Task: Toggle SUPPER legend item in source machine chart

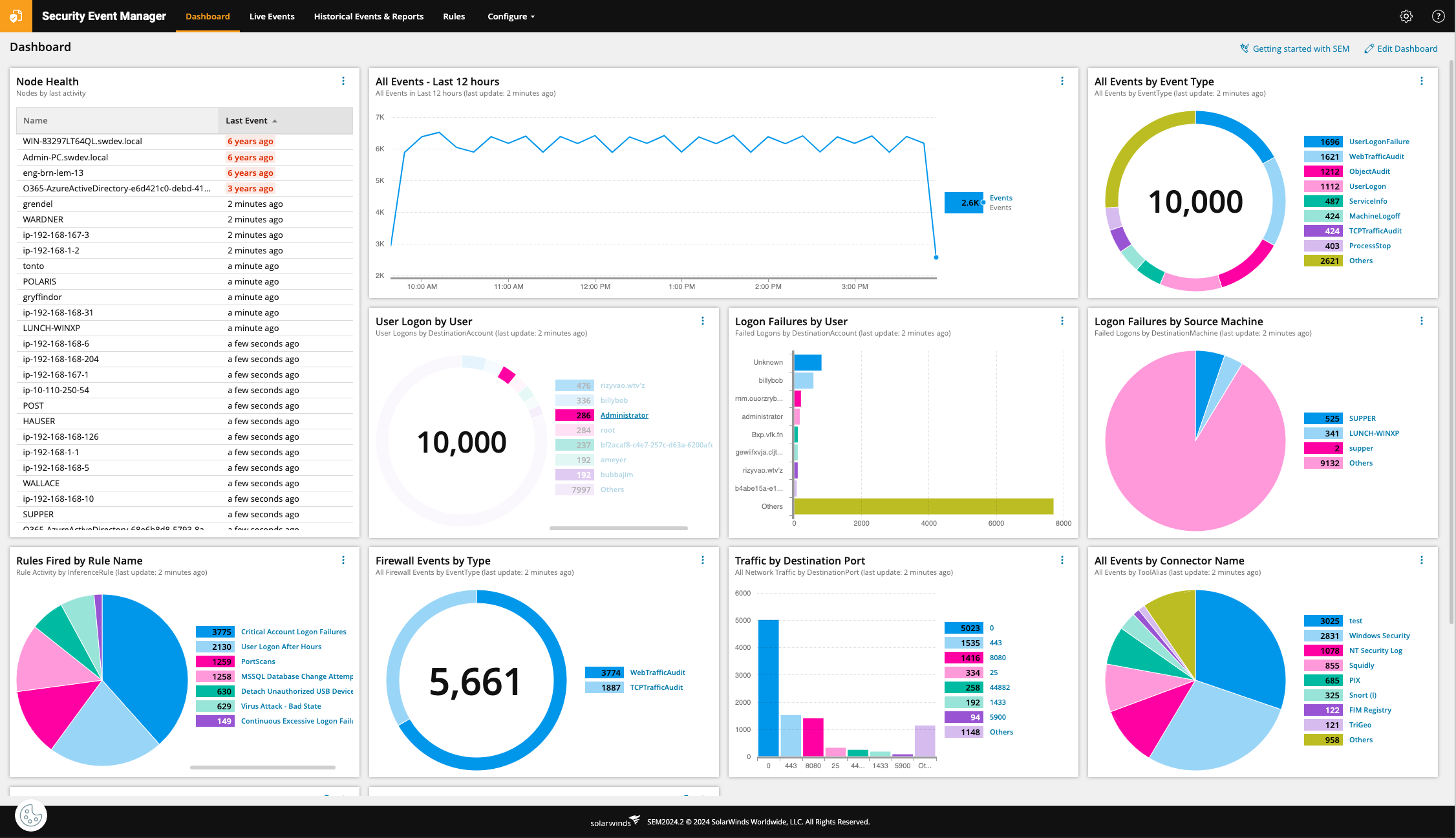Action: coord(1362,418)
